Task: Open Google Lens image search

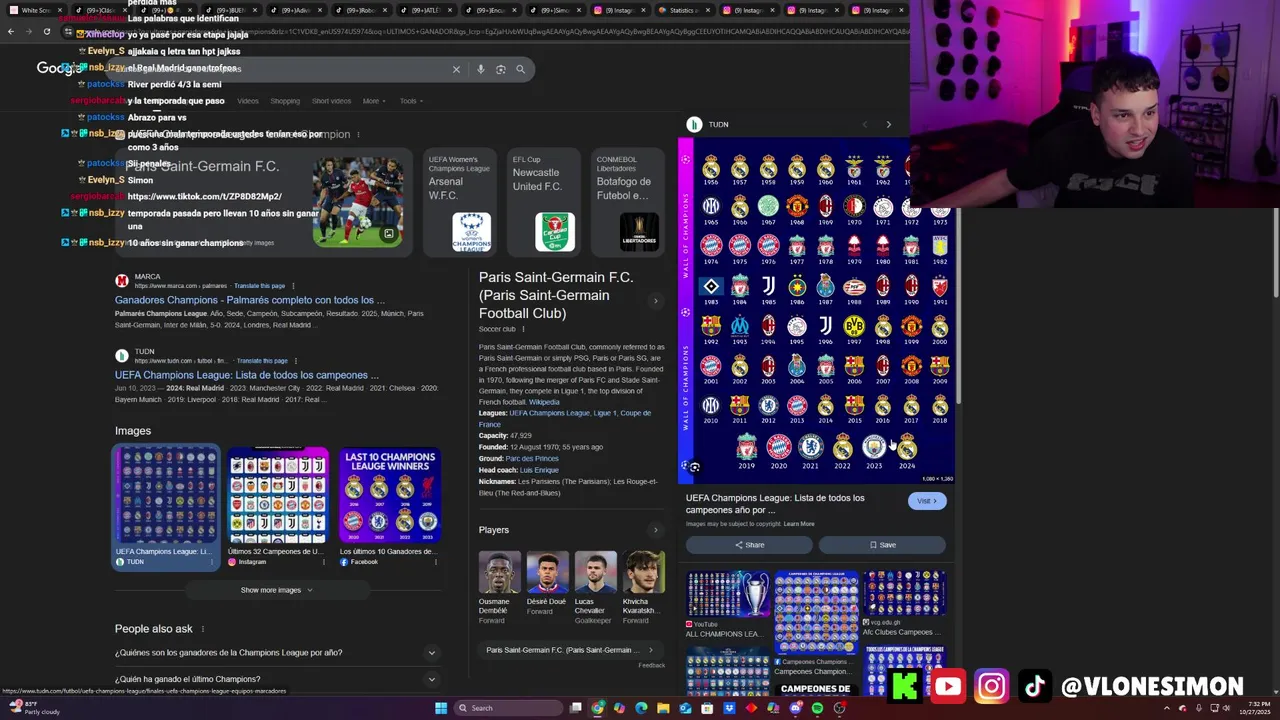Action: 501,69
